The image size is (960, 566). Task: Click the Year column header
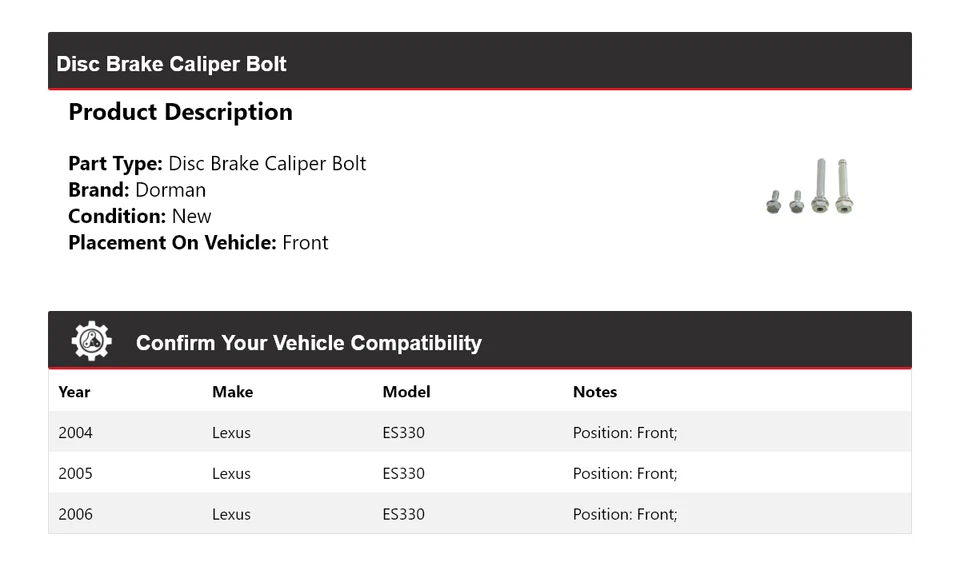coord(74,392)
